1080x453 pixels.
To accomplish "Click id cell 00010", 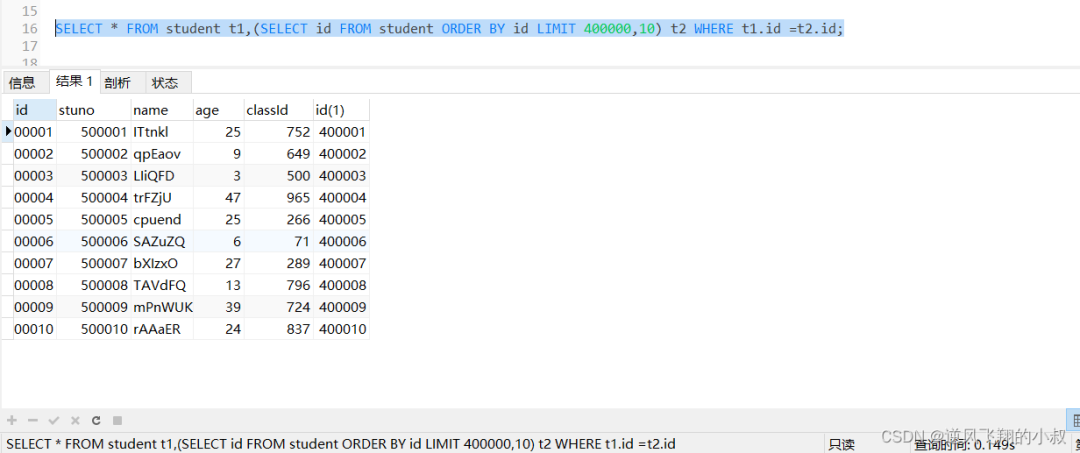I will click(34, 329).
